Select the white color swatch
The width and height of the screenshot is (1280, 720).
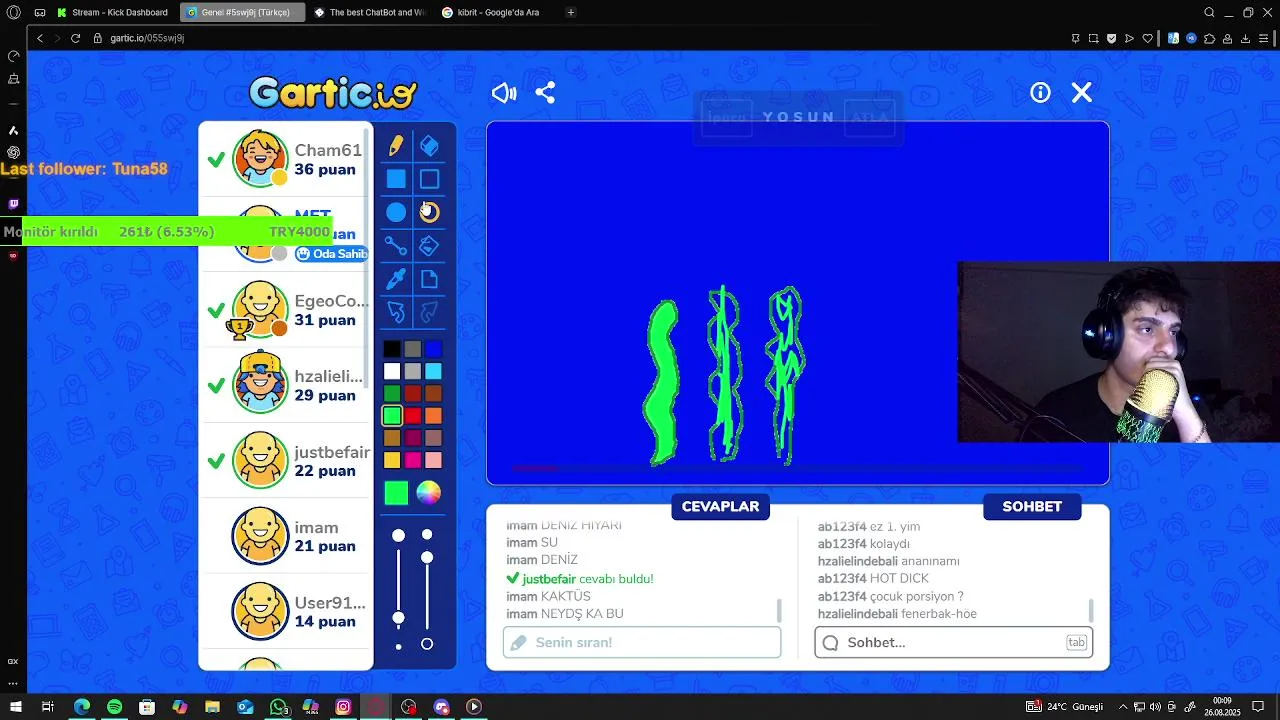coord(392,371)
